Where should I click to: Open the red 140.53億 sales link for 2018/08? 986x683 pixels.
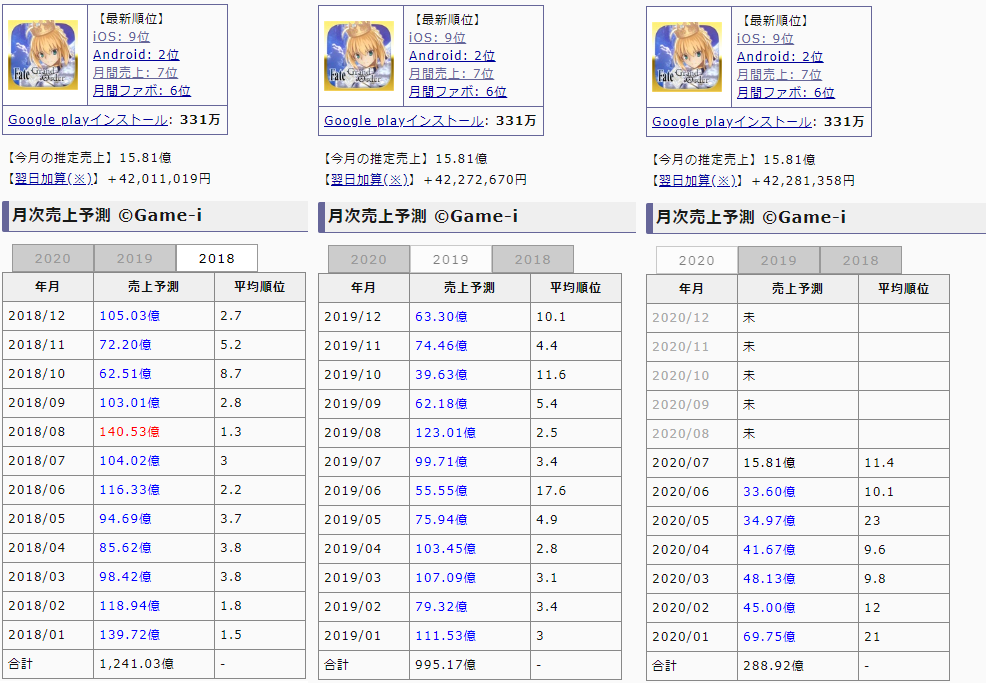[x=130, y=432]
